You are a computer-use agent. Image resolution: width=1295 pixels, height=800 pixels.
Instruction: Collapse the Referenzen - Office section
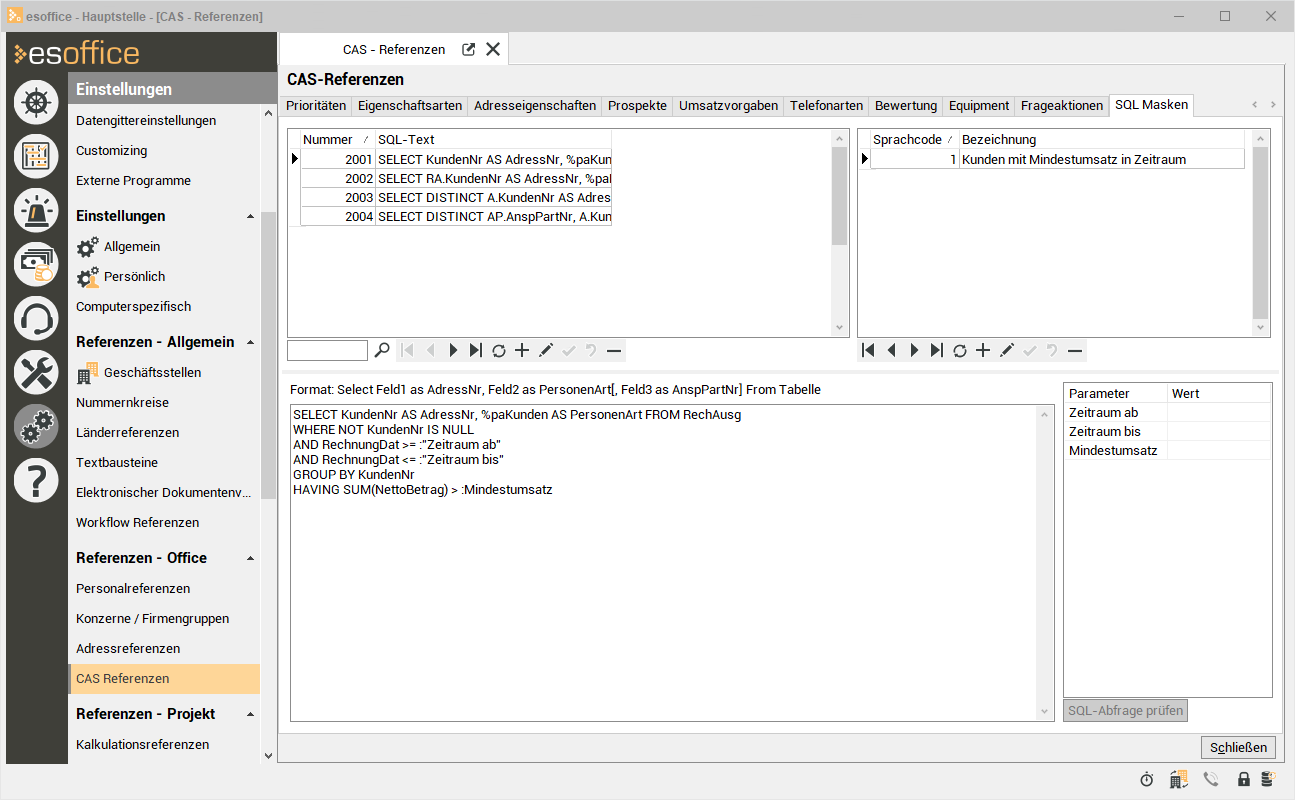pyautogui.click(x=250, y=558)
